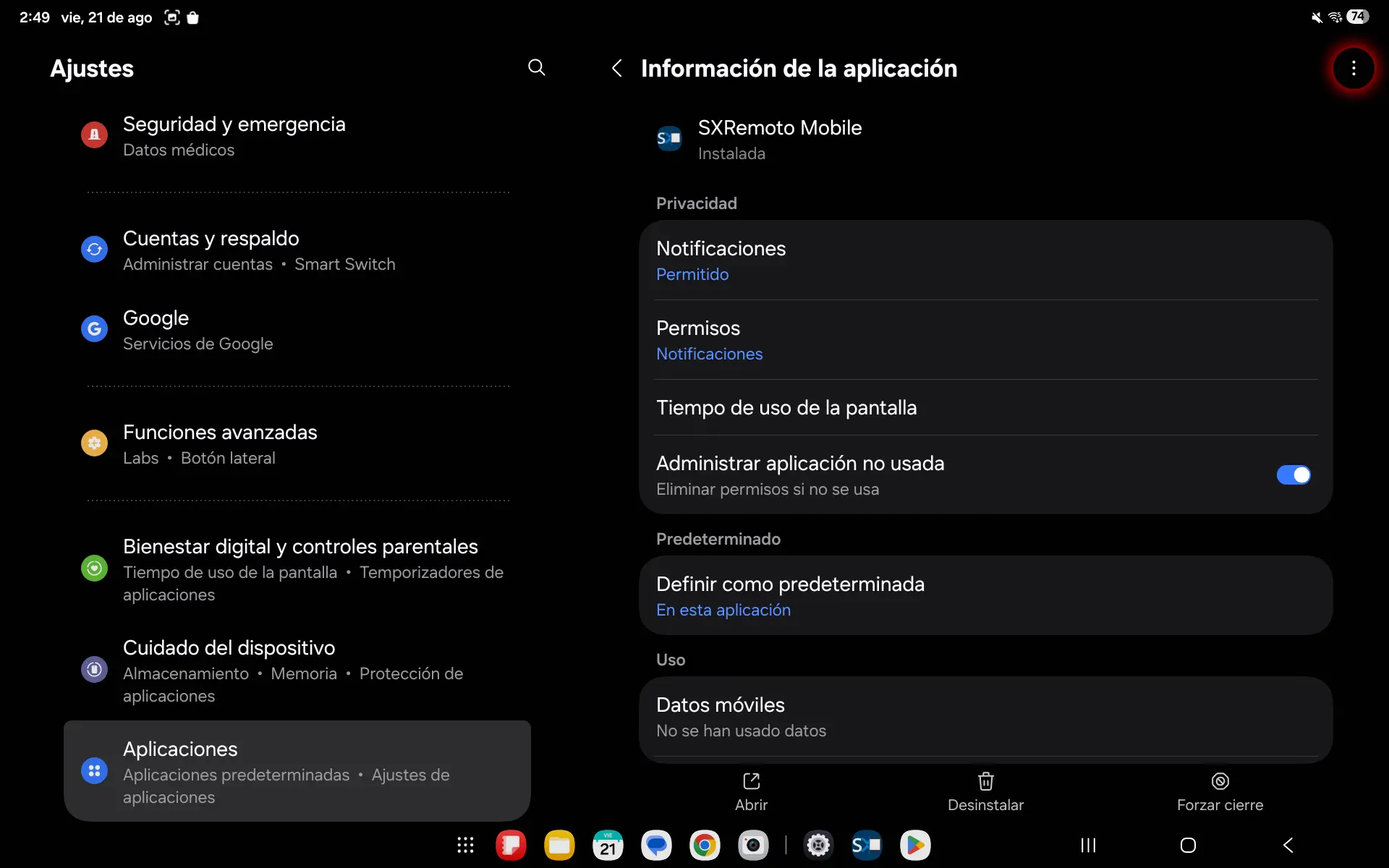Click the Cuentas y respaldo sync icon

coord(94,250)
